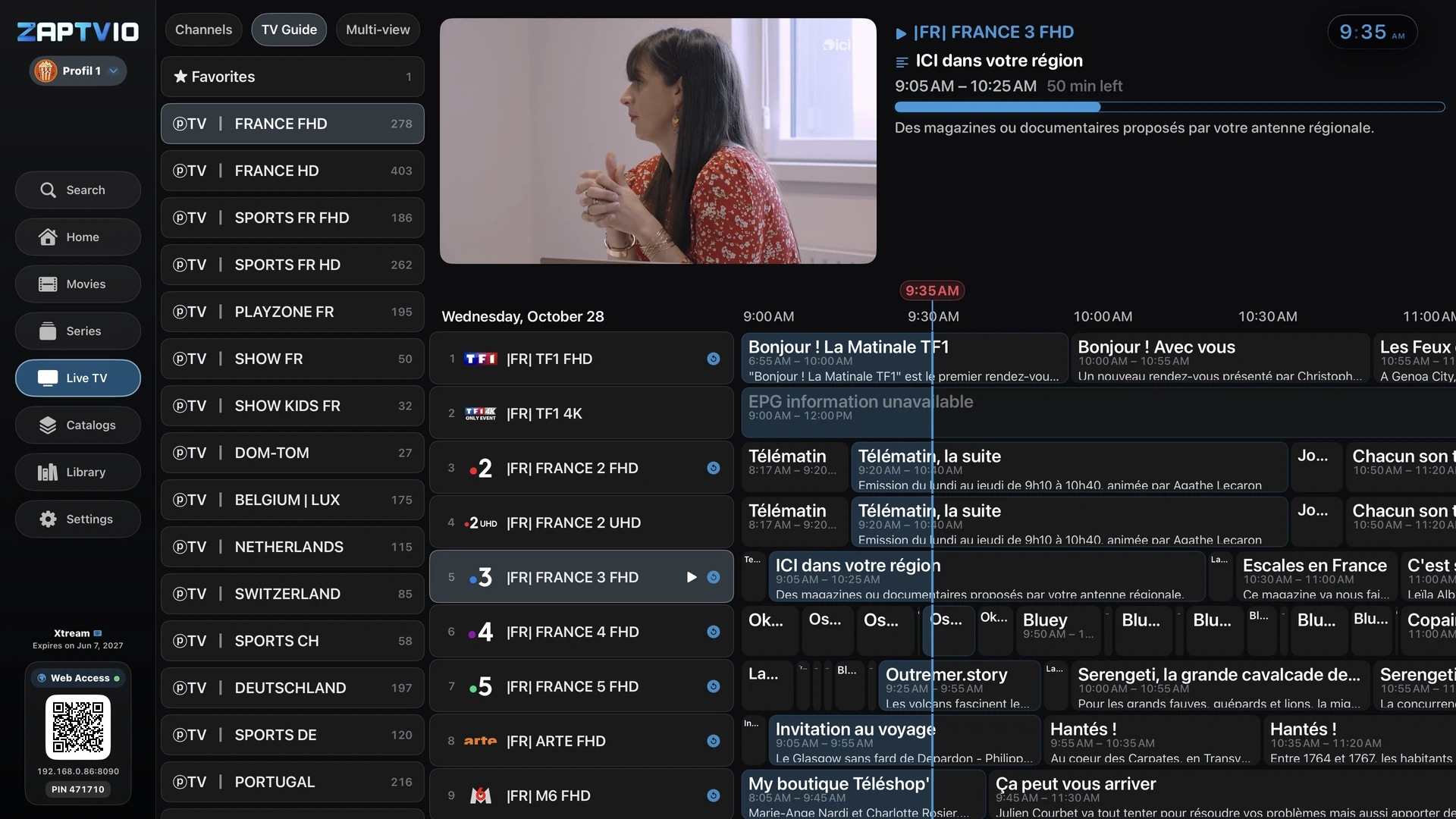This screenshot has width=1456, height=819.
Task: Click the TF1 channel logo
Action: [481, 359]
